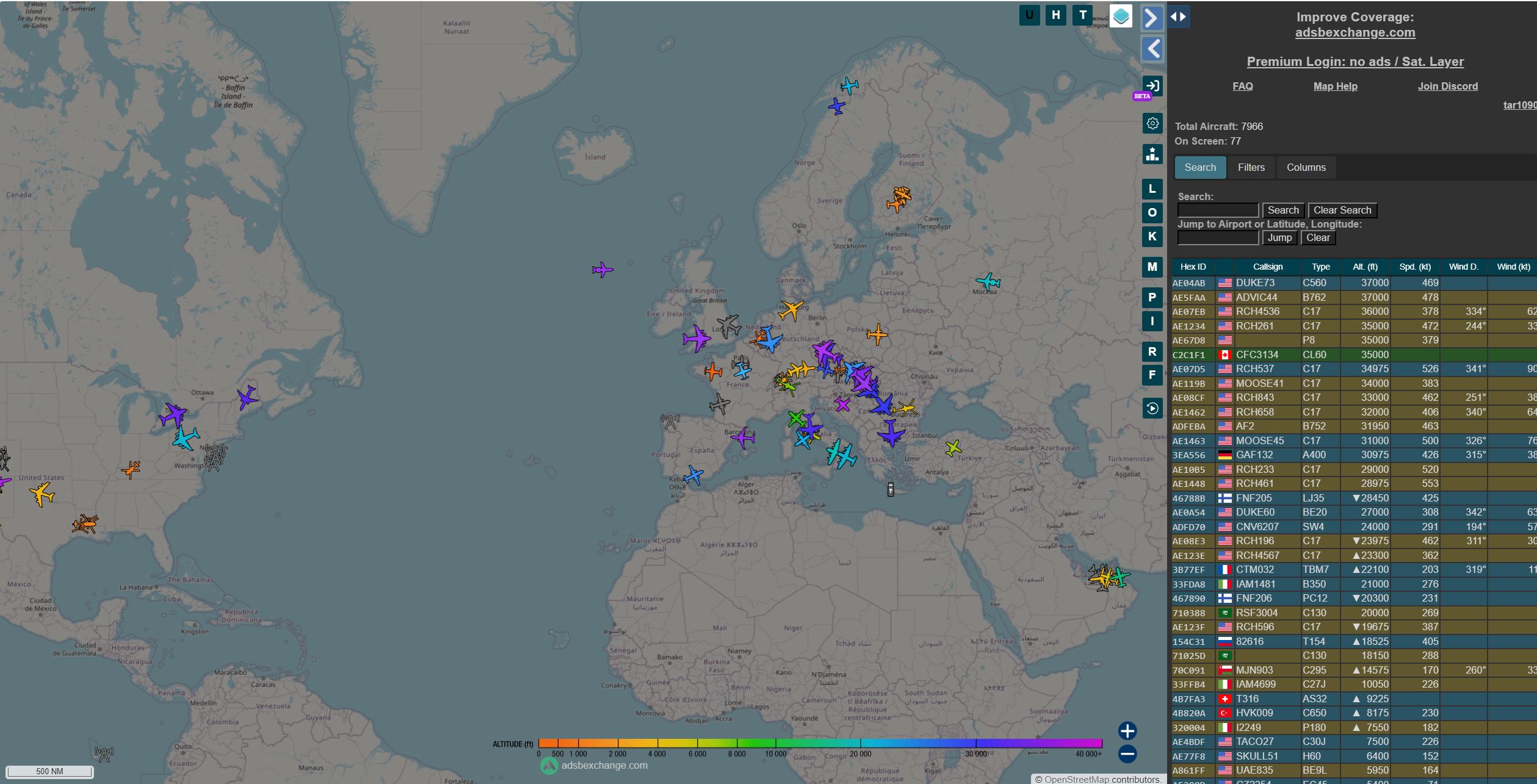Switch to the Filters tab
Screen dimensions: 1537x784
coord(1251,167)
